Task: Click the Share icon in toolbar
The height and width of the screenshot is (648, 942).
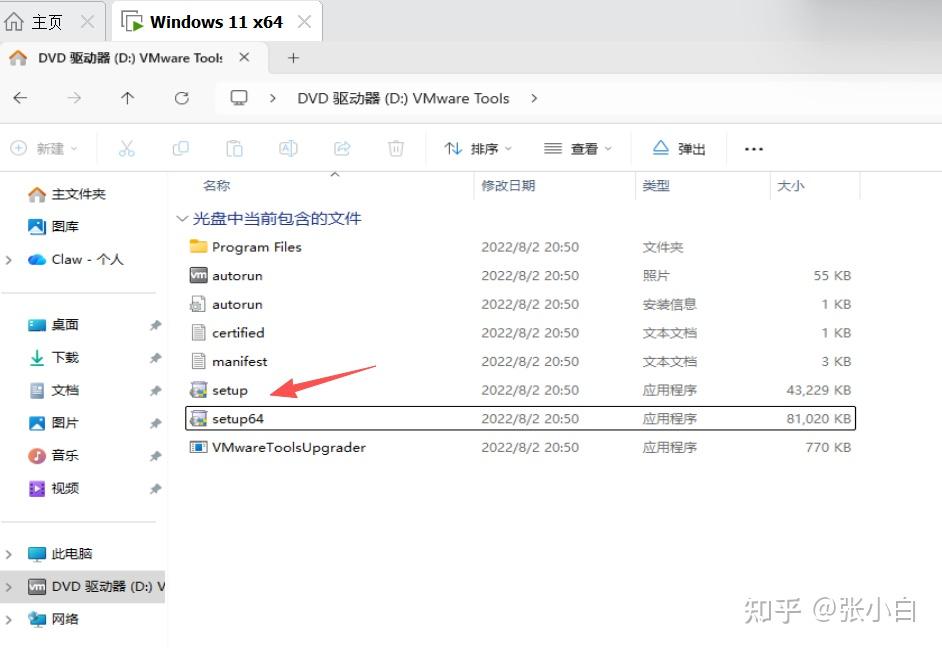Action: [342, 148]
